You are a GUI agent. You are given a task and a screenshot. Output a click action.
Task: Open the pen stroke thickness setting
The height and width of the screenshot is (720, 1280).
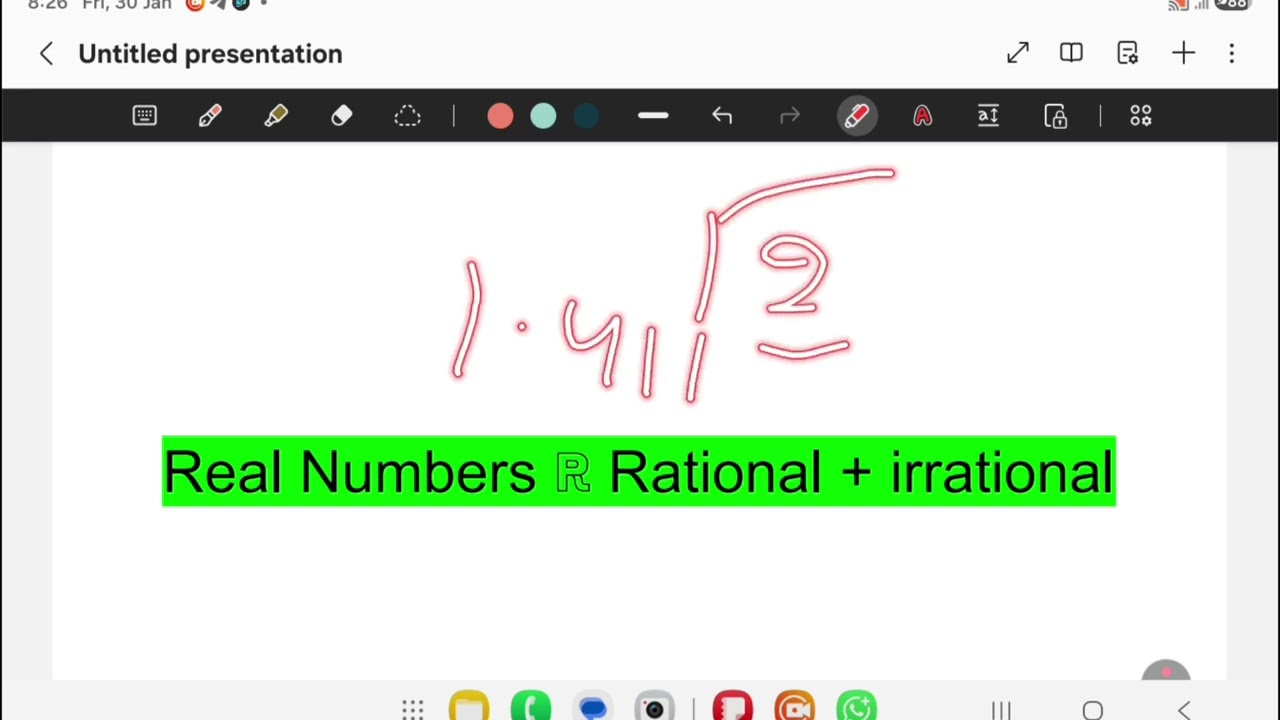653,116
